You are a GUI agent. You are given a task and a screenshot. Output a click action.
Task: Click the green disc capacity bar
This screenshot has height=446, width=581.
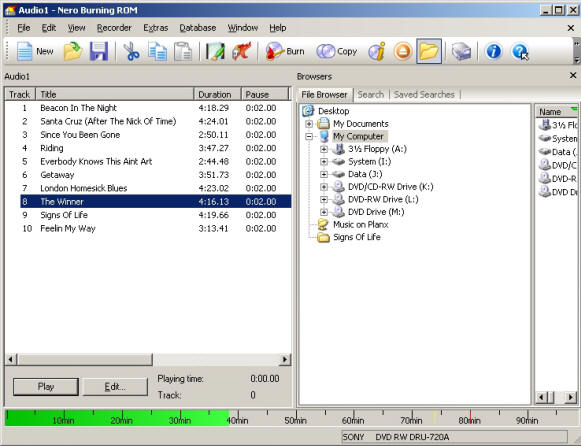117,417
